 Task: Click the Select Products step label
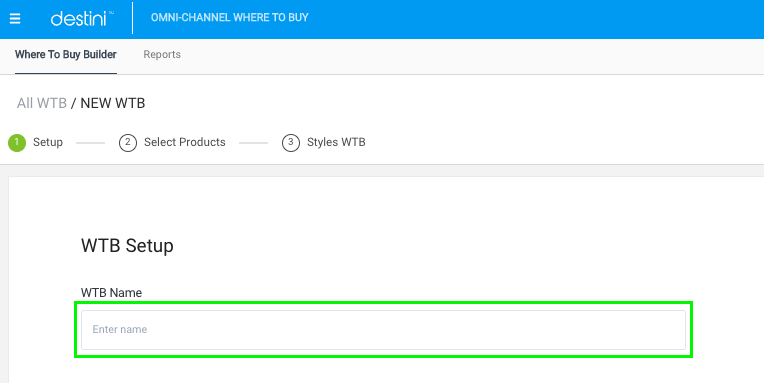pos(185,142)
